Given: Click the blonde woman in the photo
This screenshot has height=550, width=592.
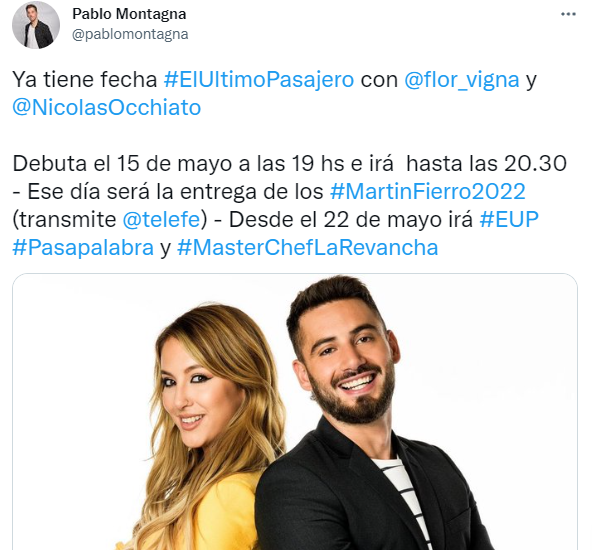Looking at the screenshot, I should 204,427.
